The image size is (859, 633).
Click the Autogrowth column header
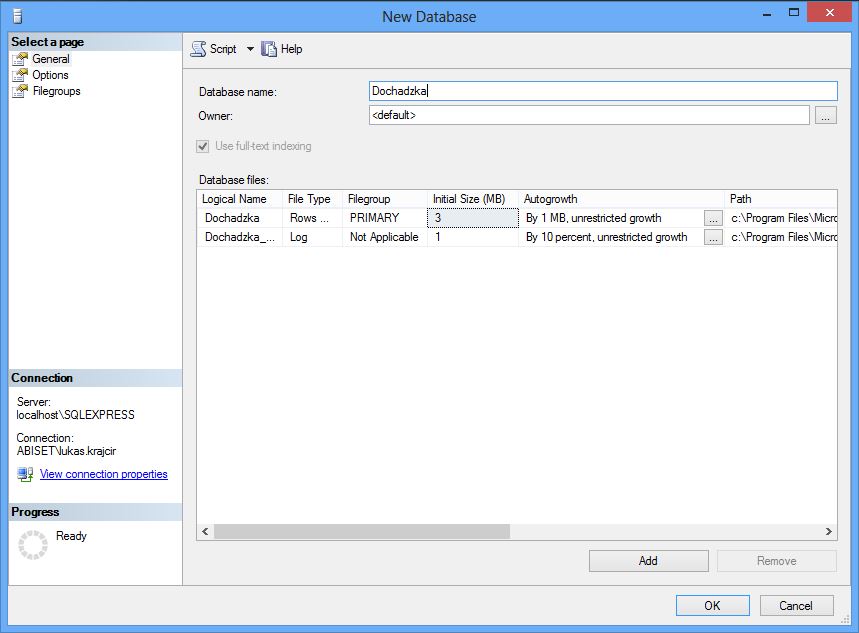621,199
